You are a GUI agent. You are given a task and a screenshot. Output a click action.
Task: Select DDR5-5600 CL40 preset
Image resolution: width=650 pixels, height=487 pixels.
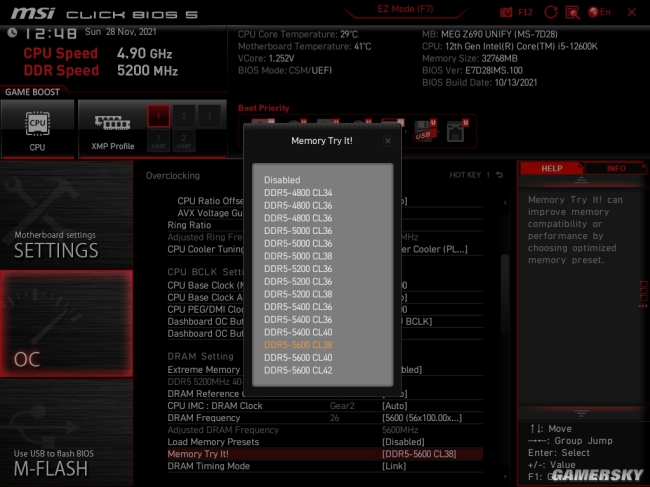tap(298, 358)
